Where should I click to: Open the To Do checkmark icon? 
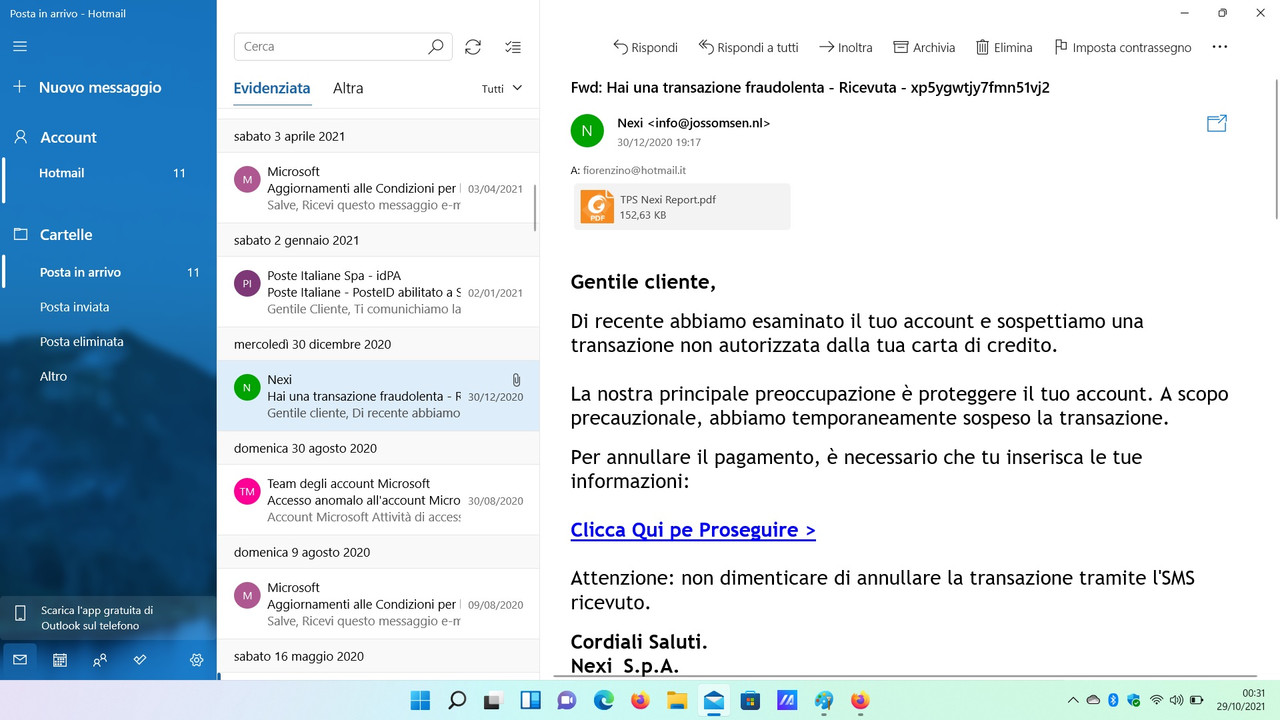140,660
